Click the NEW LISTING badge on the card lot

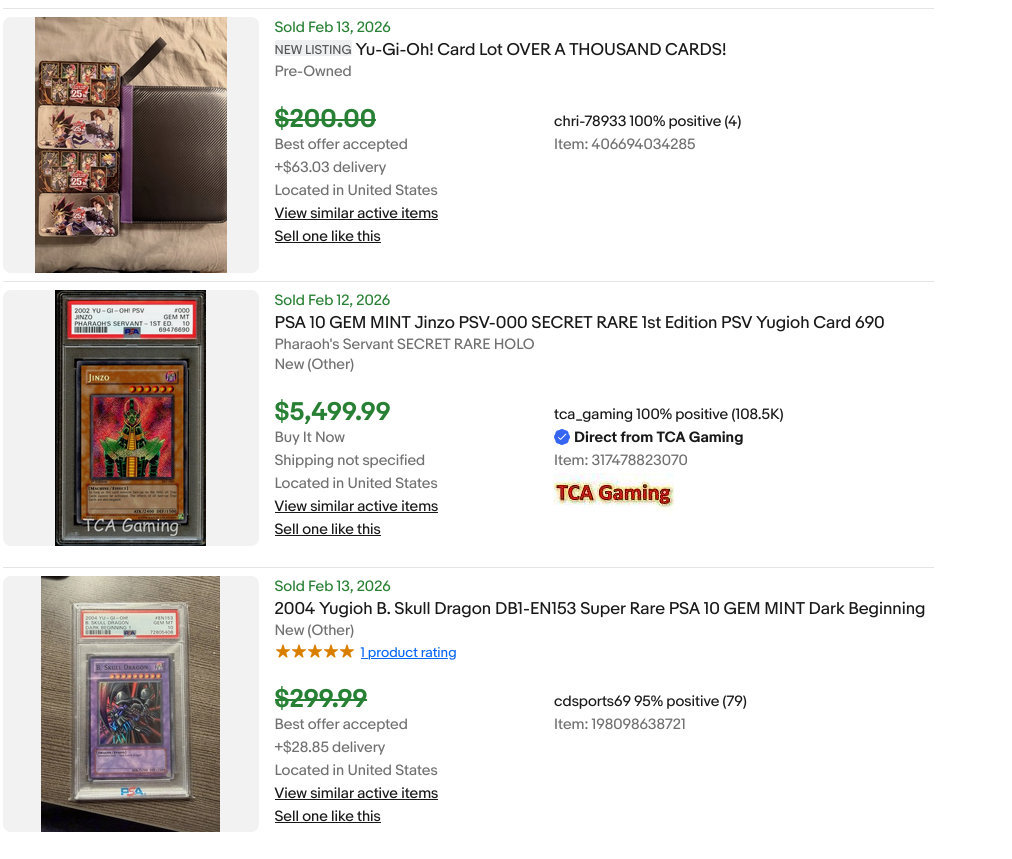313,49
